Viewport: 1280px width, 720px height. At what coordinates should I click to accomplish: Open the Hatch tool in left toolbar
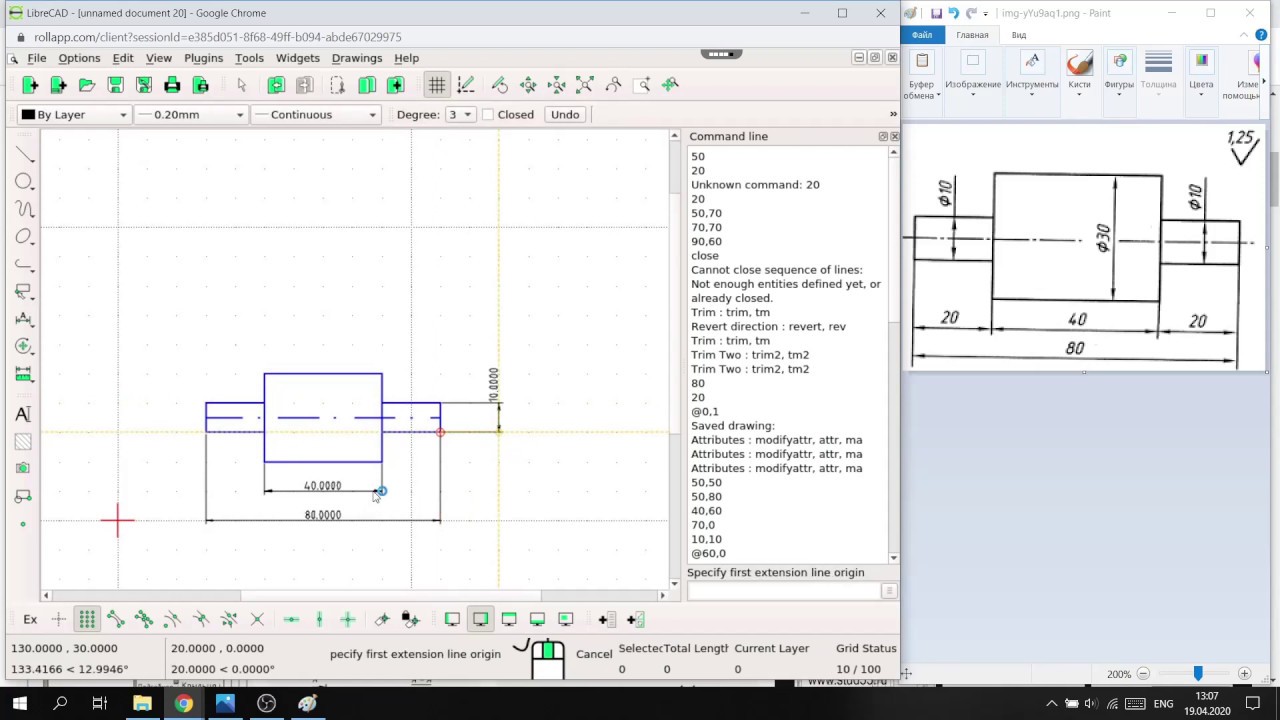pos(24,441)
